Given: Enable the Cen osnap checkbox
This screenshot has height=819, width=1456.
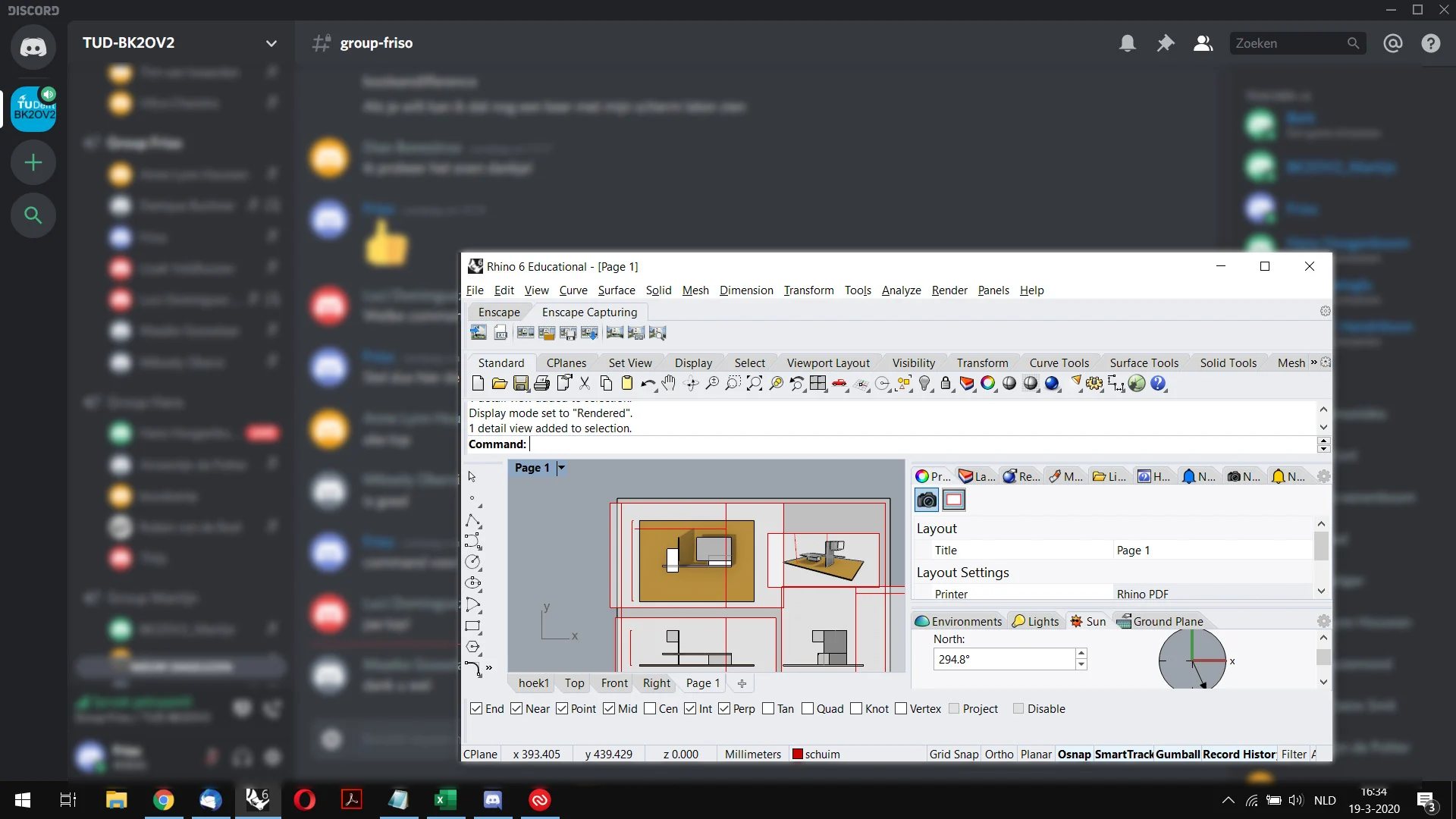Looking at the screenshot, I should 650,708.
